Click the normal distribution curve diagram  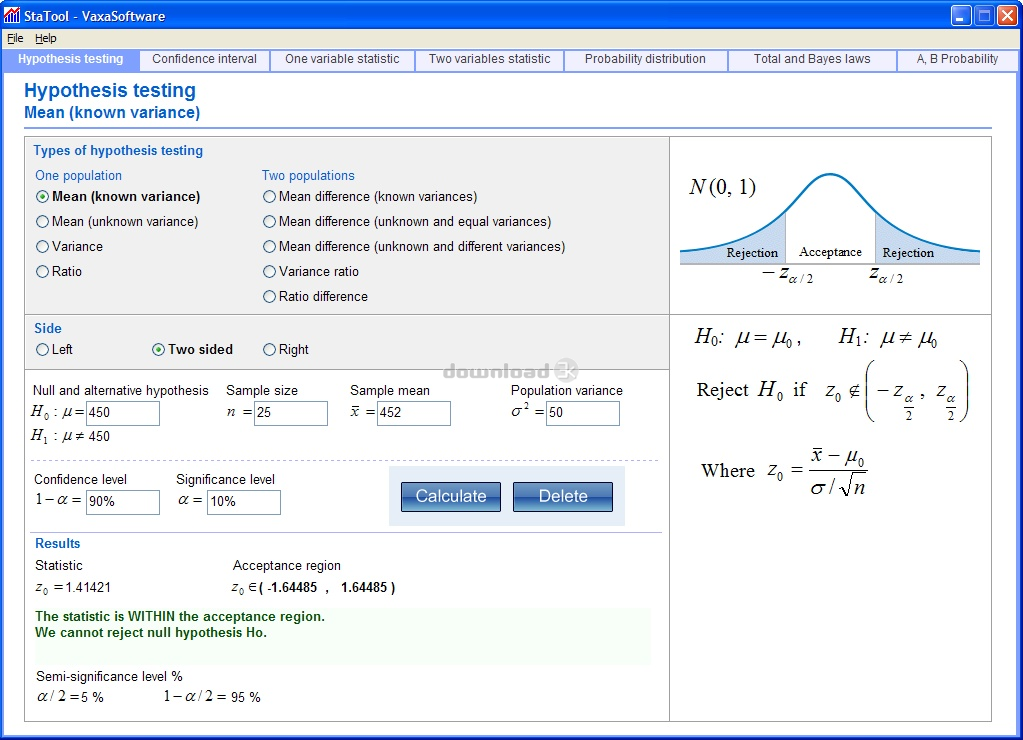tap(829, 225)
